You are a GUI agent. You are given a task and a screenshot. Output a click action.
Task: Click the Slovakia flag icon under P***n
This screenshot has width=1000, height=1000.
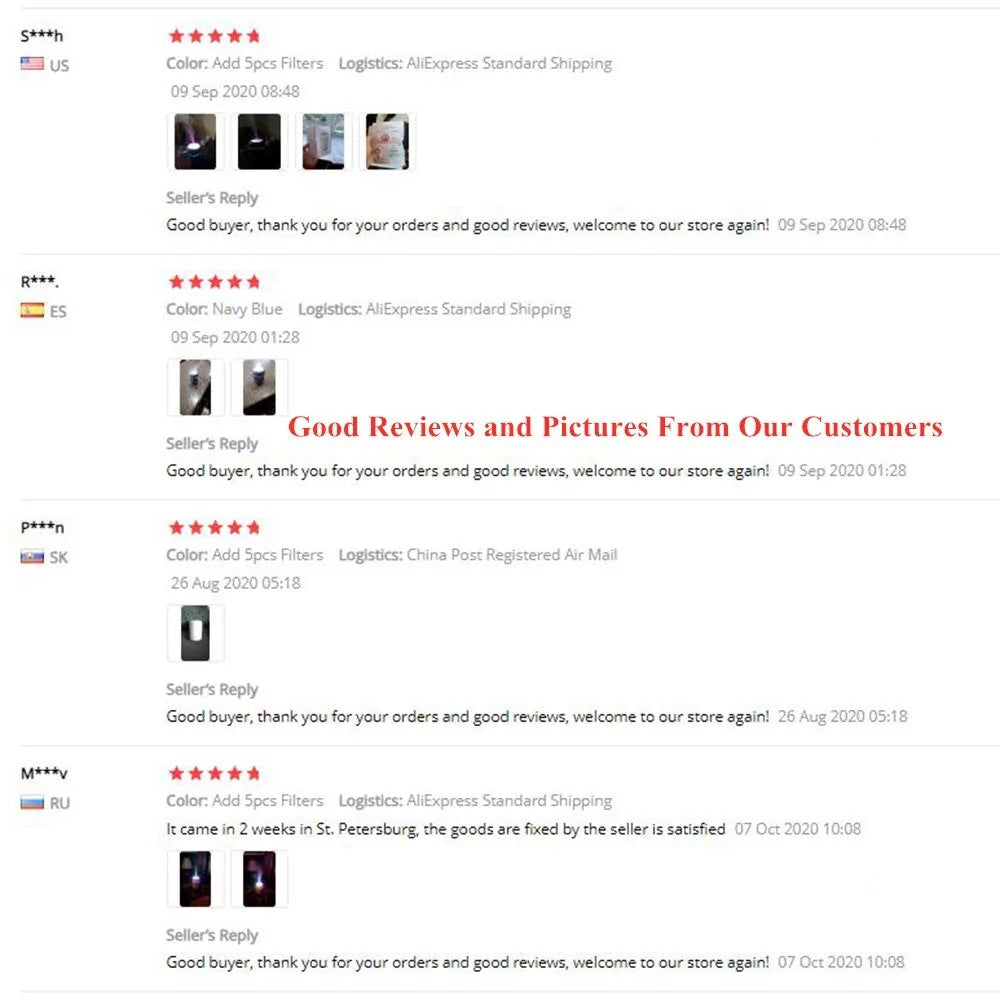pyautogui.click(x=32, y=556)
